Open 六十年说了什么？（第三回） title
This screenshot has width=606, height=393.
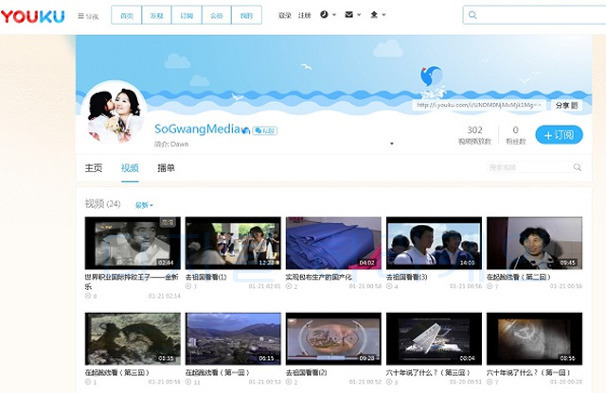pyautogui.click(x=428, y=373)
